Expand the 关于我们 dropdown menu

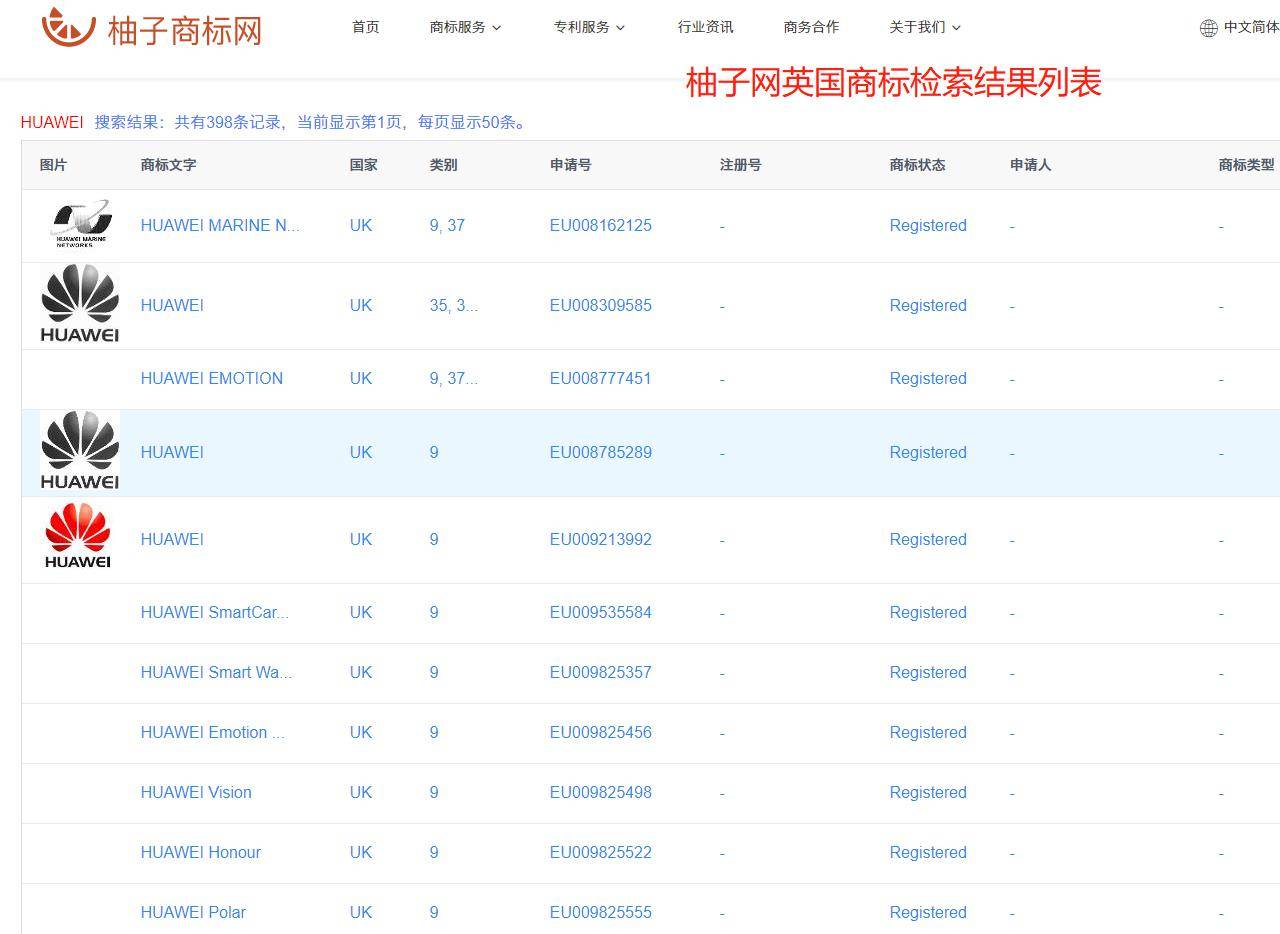925,27
